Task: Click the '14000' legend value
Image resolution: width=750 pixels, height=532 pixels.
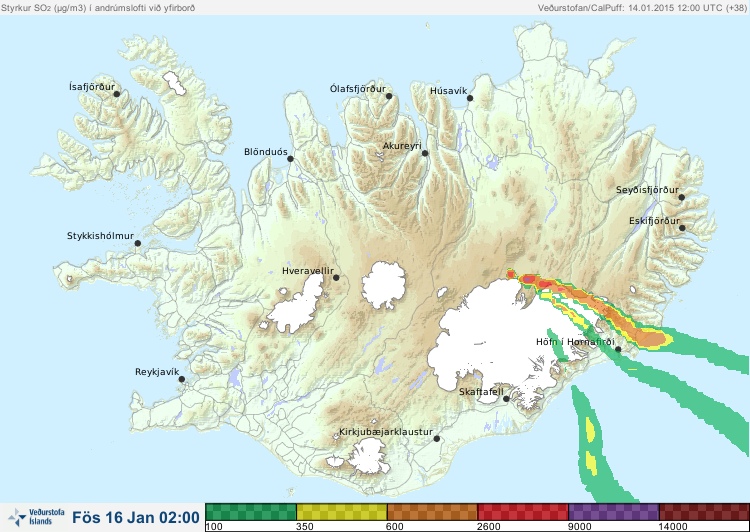Action: tap(673, 527)
